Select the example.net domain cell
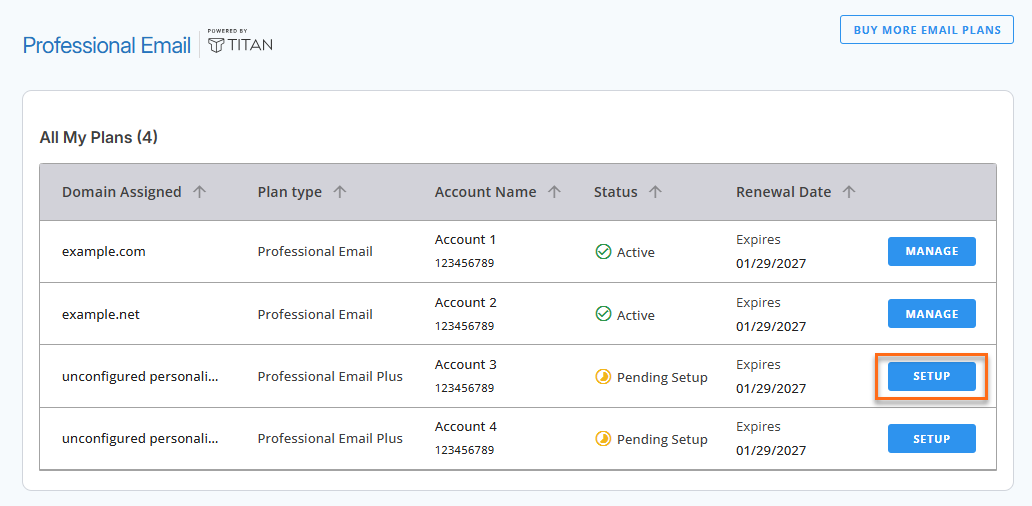This screenshot has height=506, width=1032. pyautogui.click(x=101, y=315)
